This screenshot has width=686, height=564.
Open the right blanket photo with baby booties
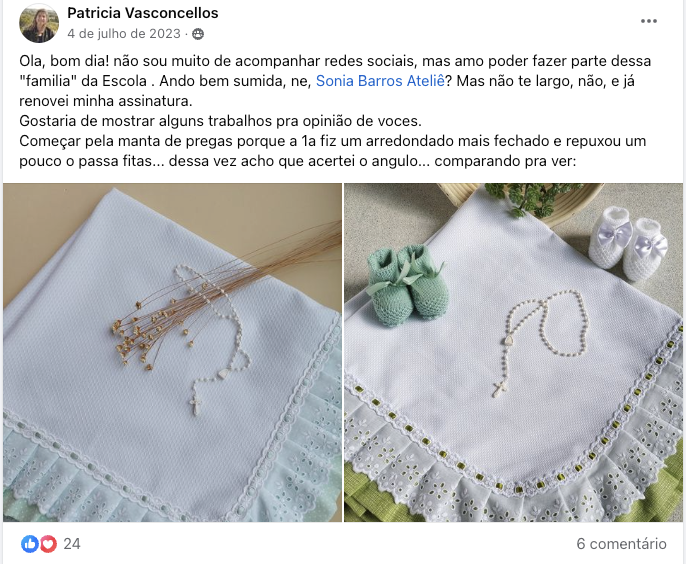pos(513,352)
